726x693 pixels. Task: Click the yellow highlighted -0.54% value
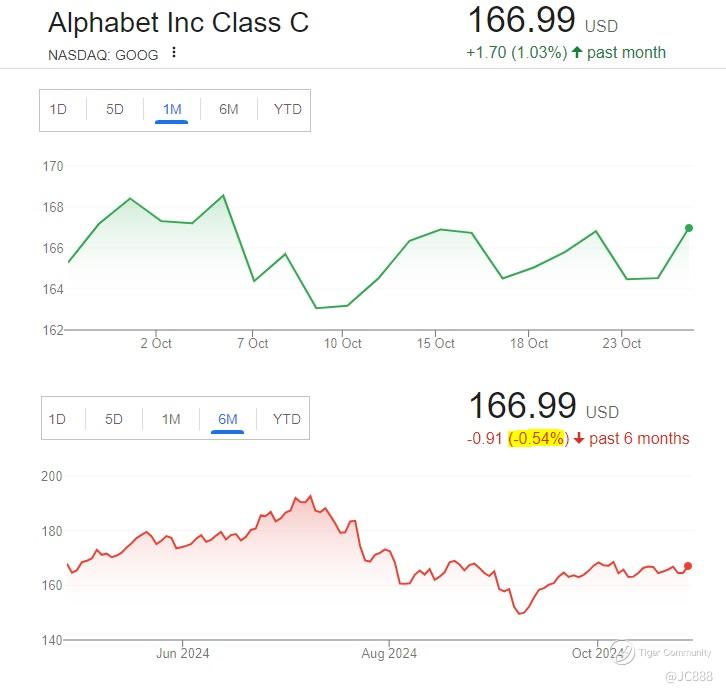point(538,438)
